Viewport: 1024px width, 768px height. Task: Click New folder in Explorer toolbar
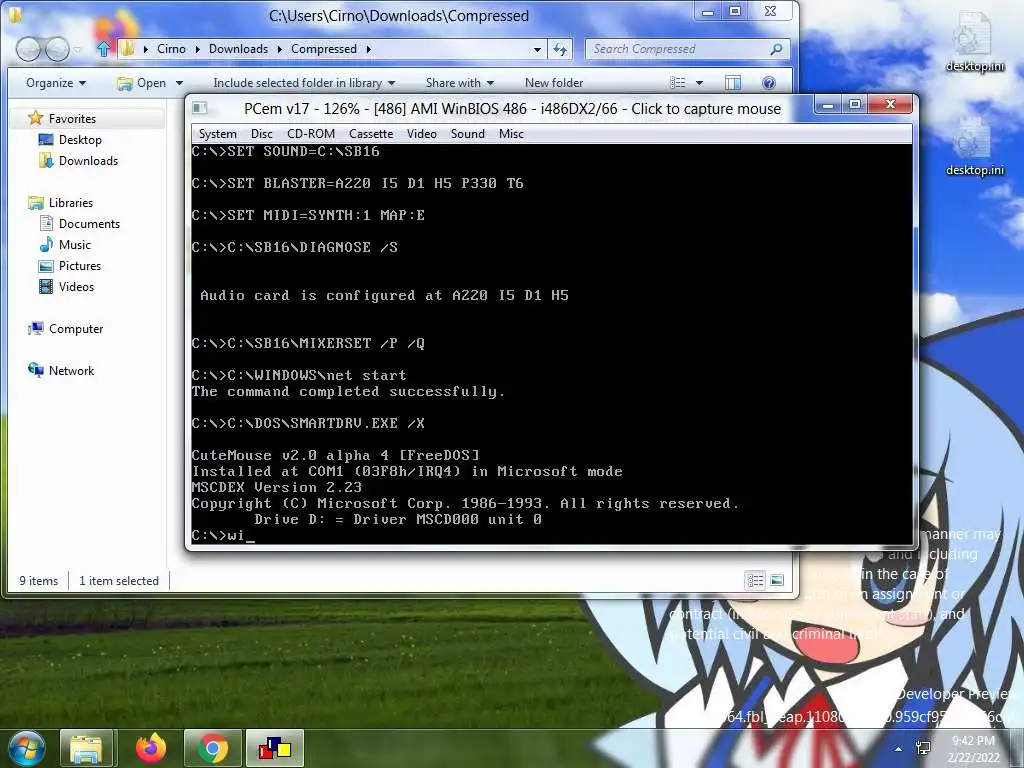click(554, 83)
